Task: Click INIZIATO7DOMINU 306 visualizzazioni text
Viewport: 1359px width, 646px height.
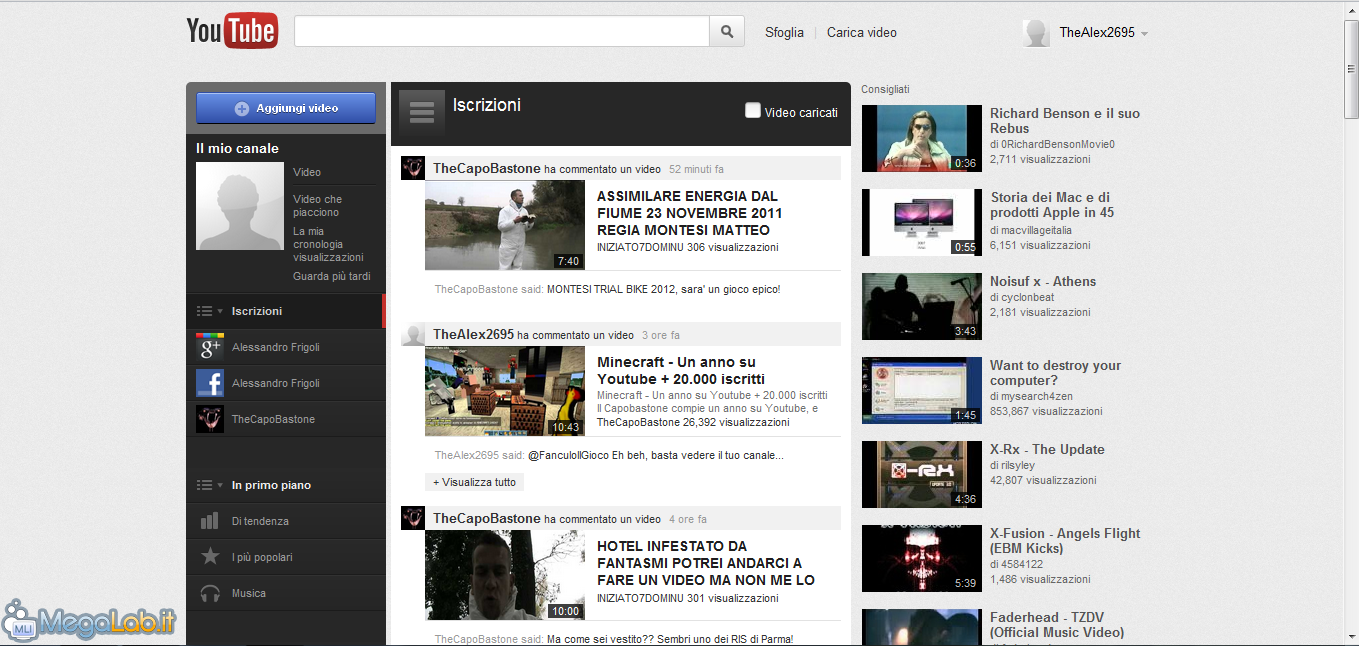Action: [687, 247]
